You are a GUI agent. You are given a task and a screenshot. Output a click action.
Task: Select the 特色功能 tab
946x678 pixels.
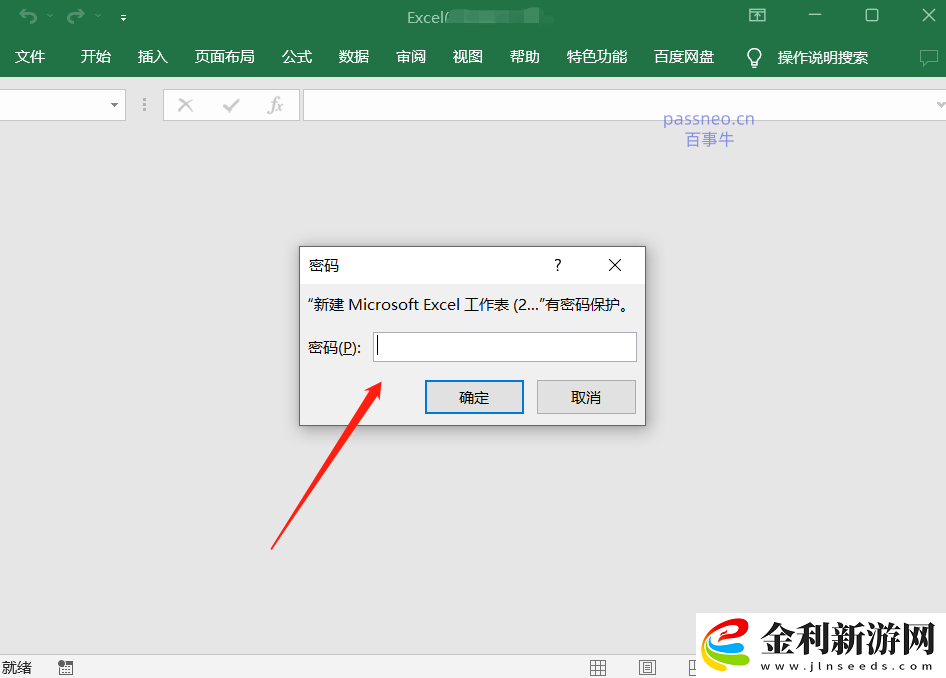[597, 57]
